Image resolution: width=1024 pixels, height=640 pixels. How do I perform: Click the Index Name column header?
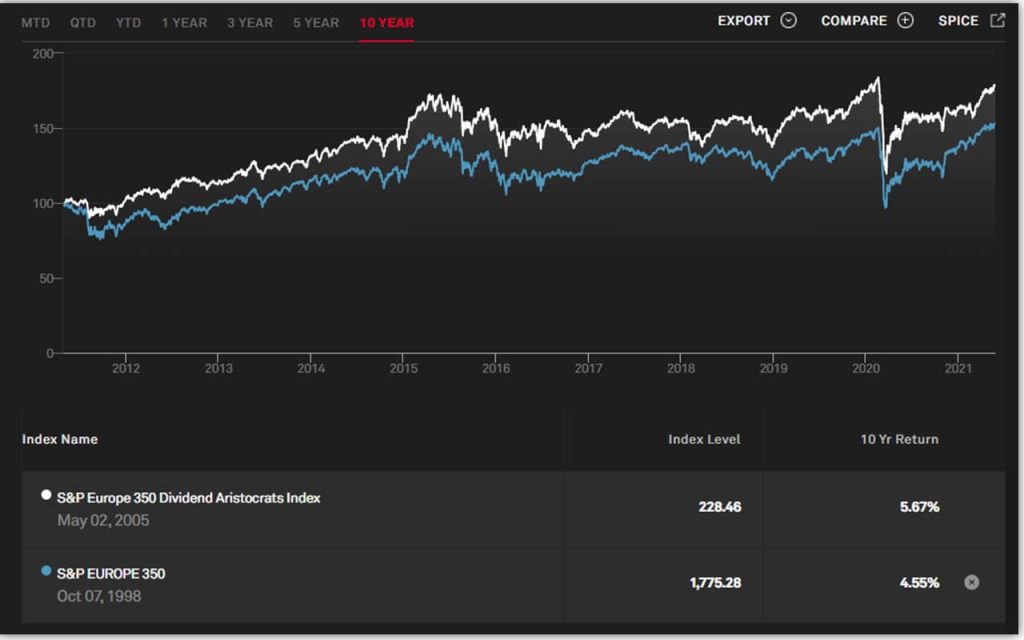tap(60, 440)
